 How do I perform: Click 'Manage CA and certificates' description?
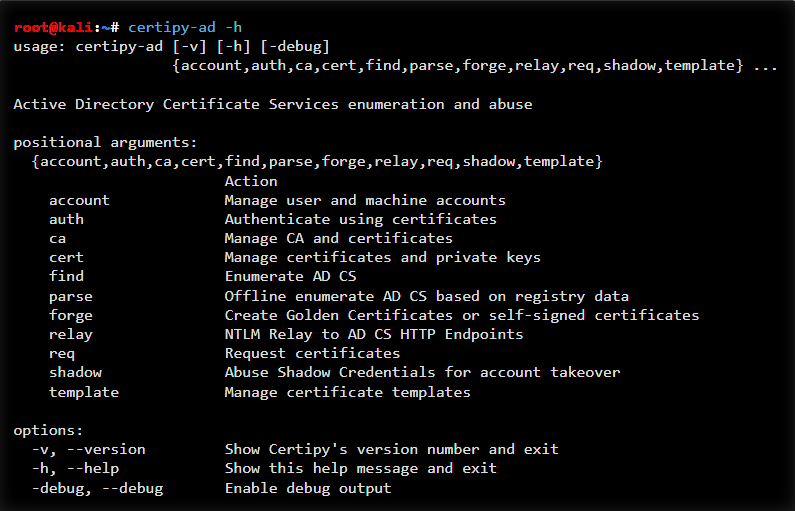coord(339,238)
